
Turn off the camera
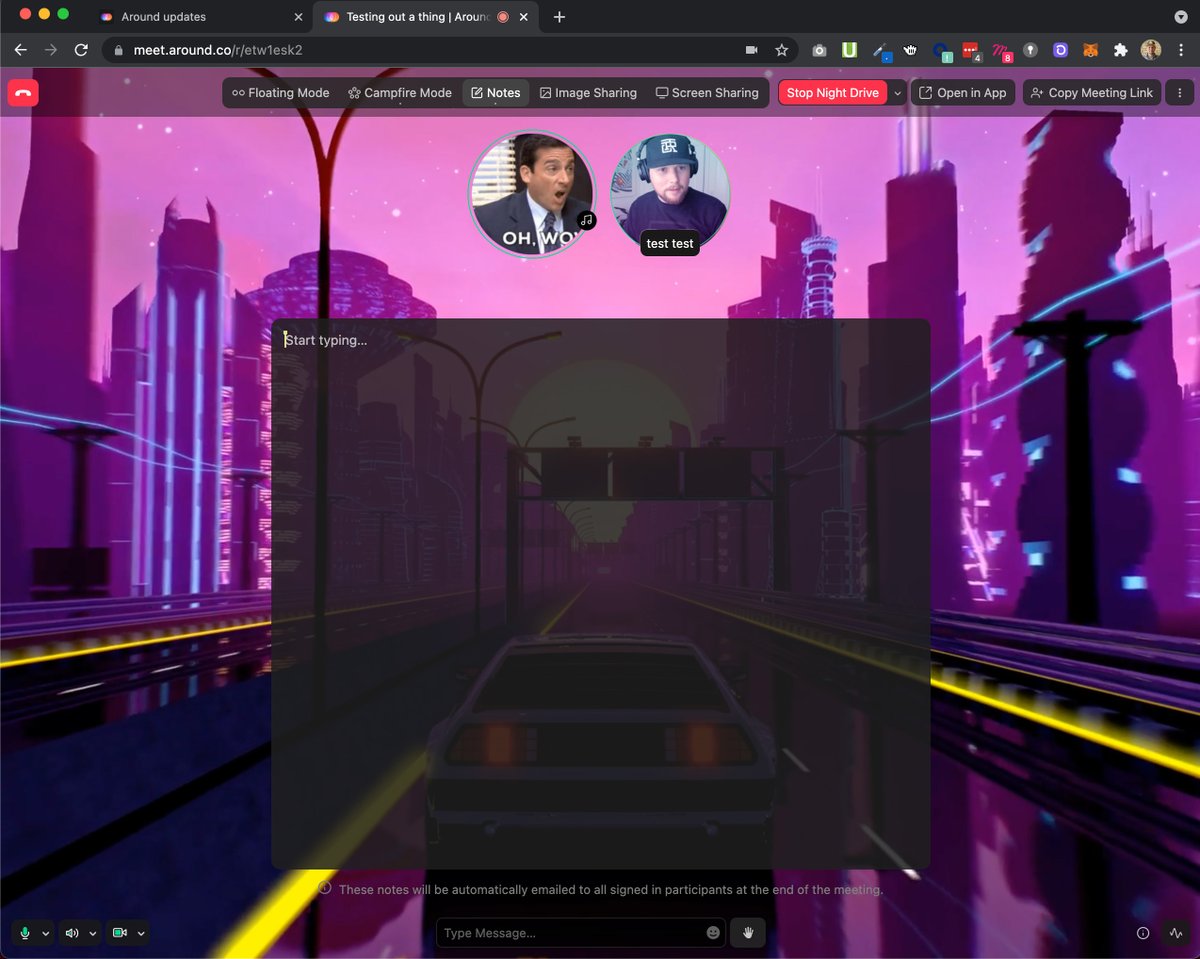click(118, 932)
